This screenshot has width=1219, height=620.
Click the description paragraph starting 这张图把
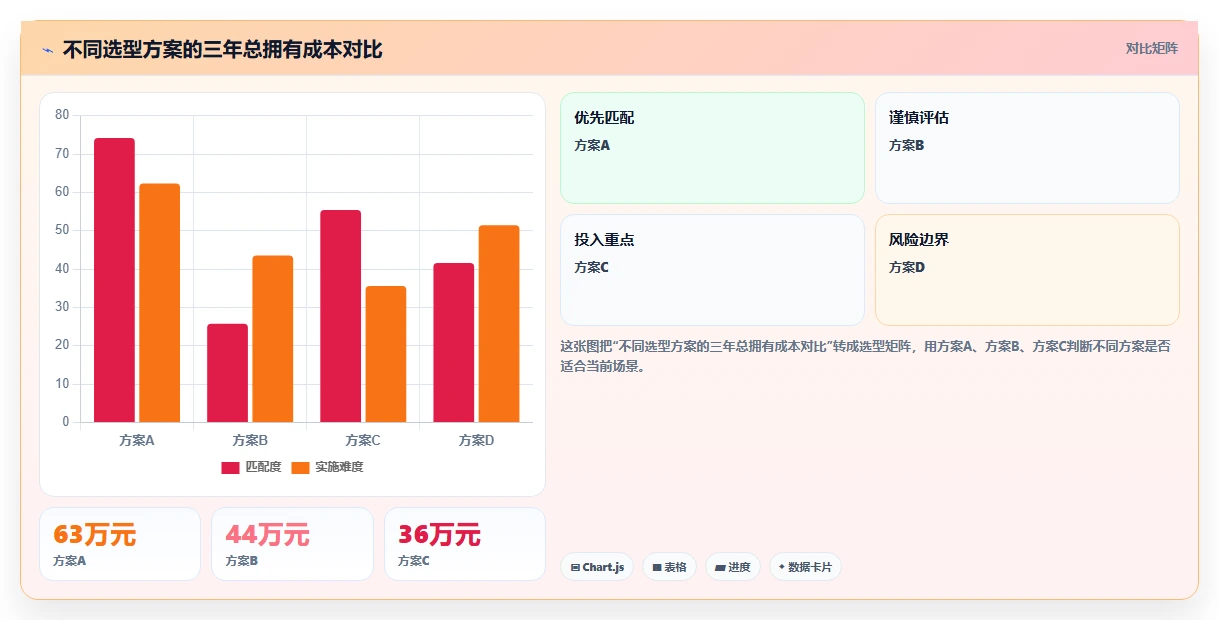pyautogui.click(x=866, y=356)
